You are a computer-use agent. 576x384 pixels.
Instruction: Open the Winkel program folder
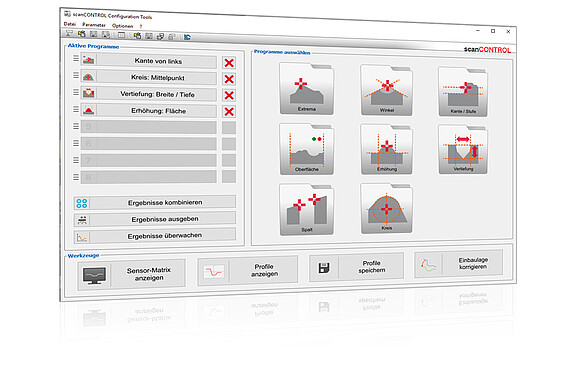tap(386, 90)
